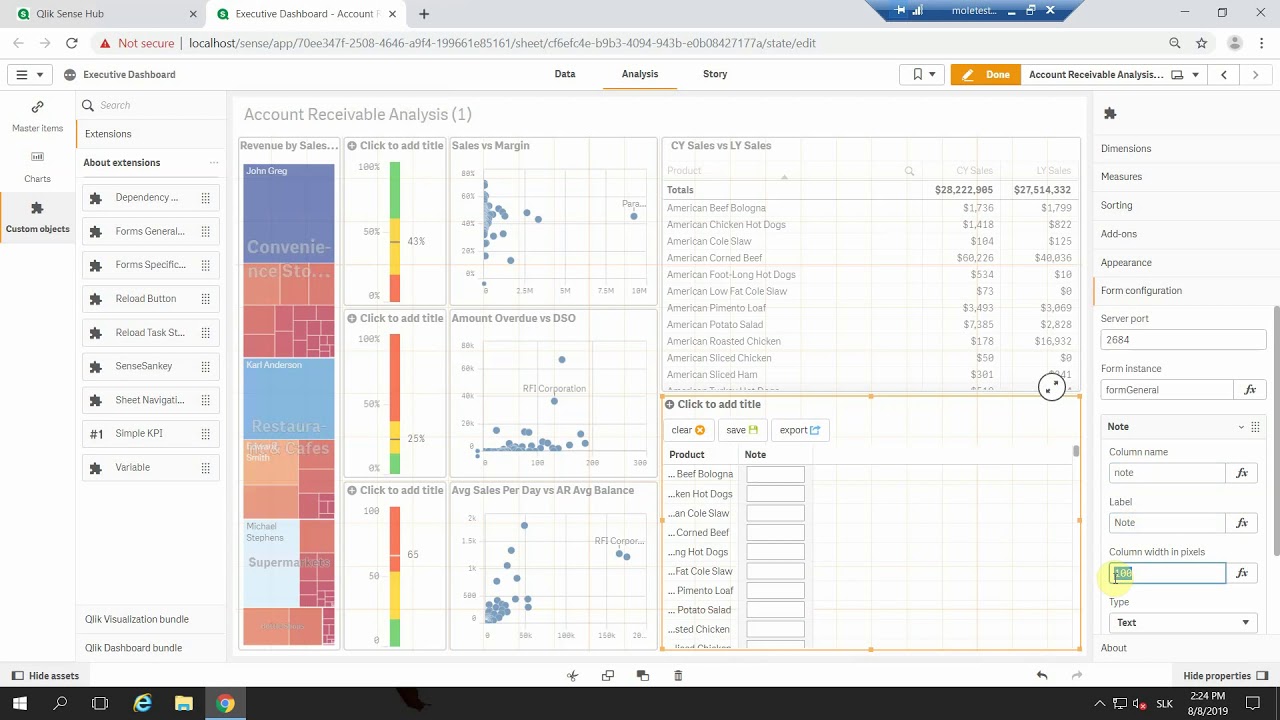
Task: Click the properties panel vertical scrollbar
Action: pyautogui.click(x=1276, y=432)
